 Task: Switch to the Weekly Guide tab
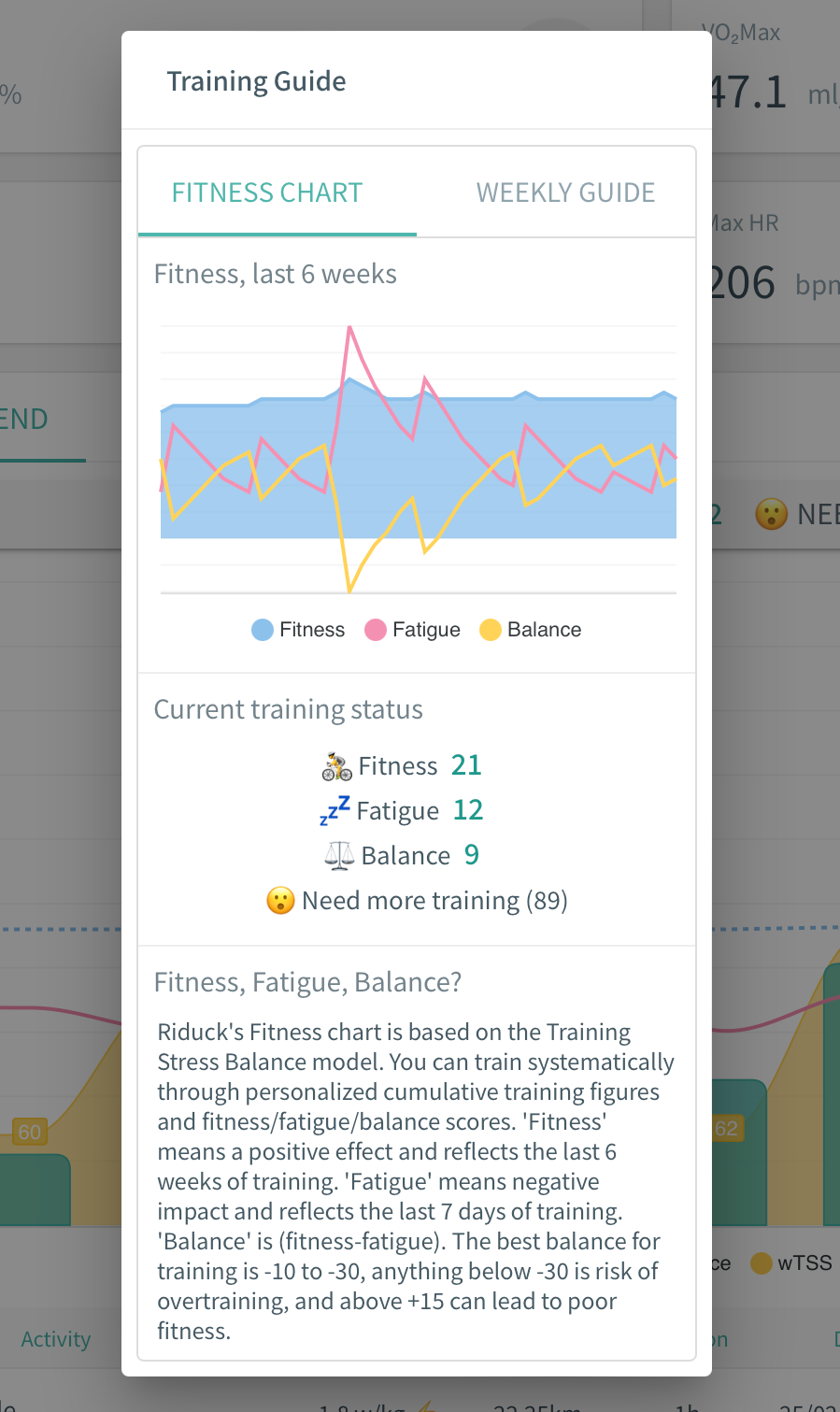click(x=565, y=193)
